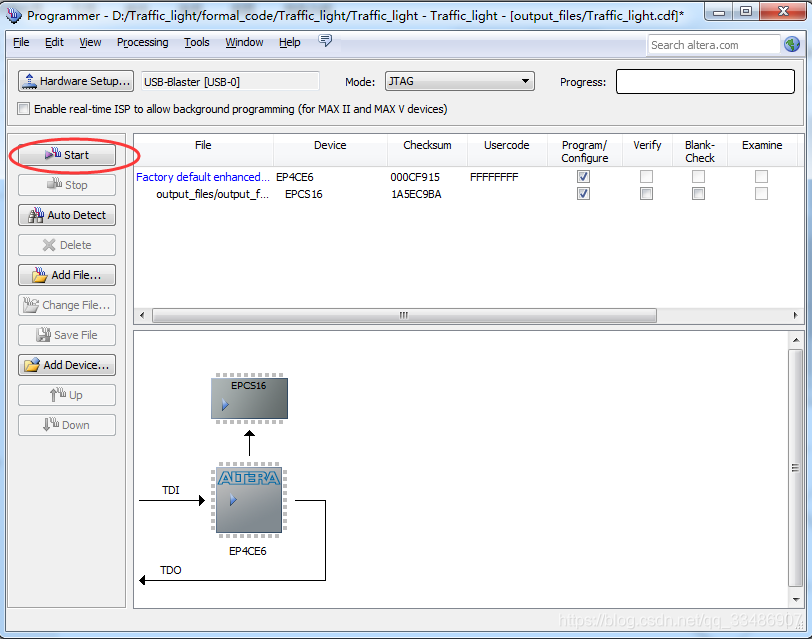Click the EP4CE6 device cell in table
The height and width of the screenshot is (639, 812).
click(x=295, y=177)
